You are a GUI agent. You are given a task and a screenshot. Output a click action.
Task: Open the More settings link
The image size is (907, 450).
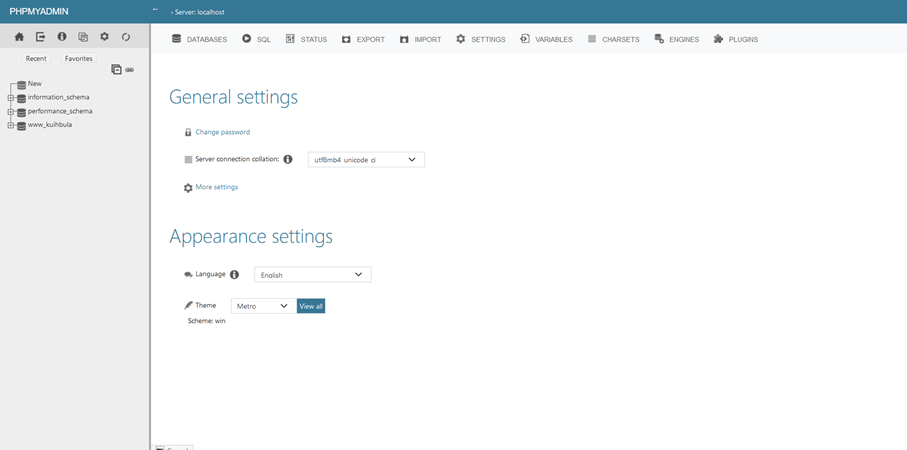[x=216, y=187]
